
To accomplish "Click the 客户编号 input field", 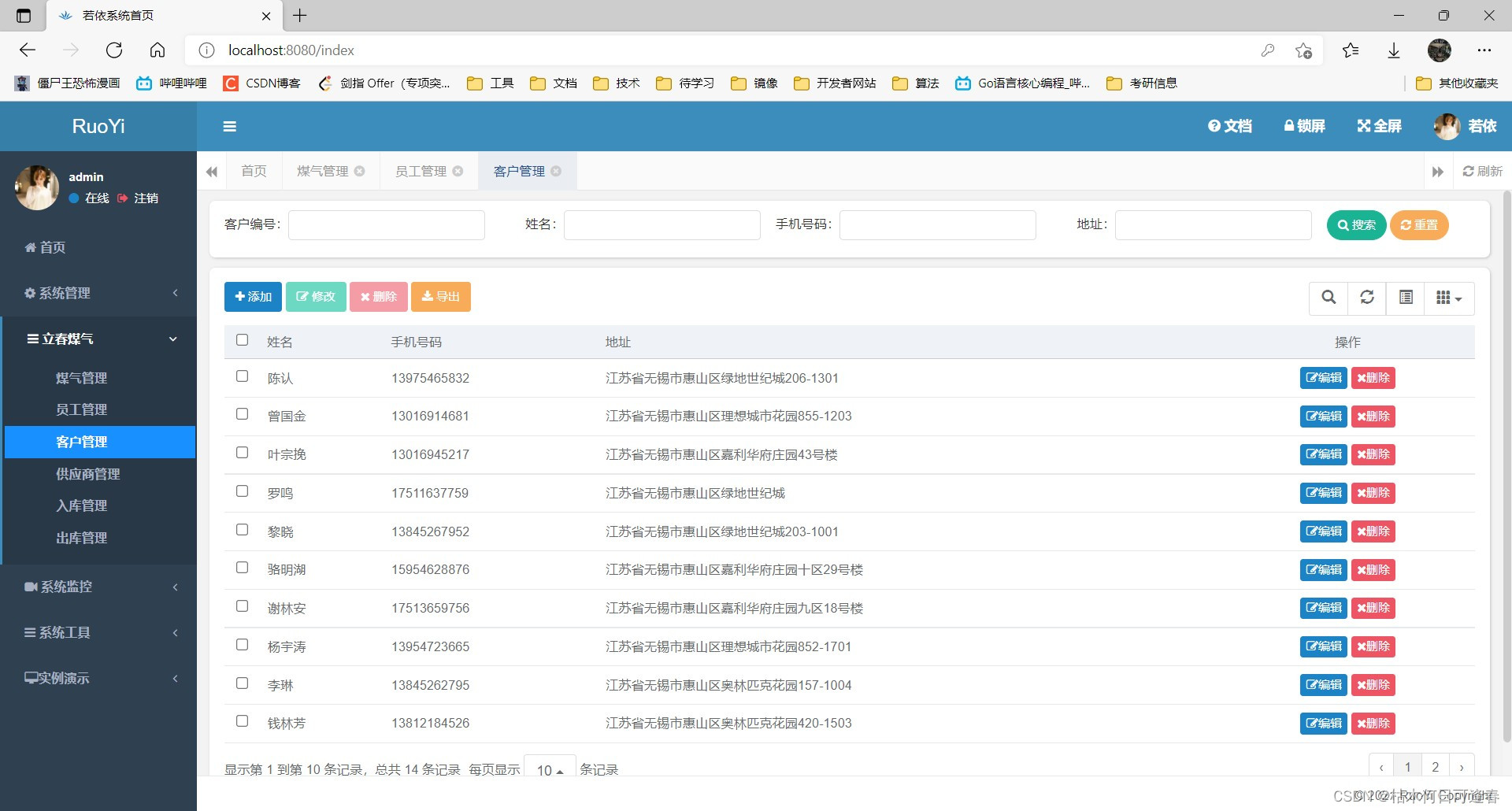I will [x=387, y=225].
